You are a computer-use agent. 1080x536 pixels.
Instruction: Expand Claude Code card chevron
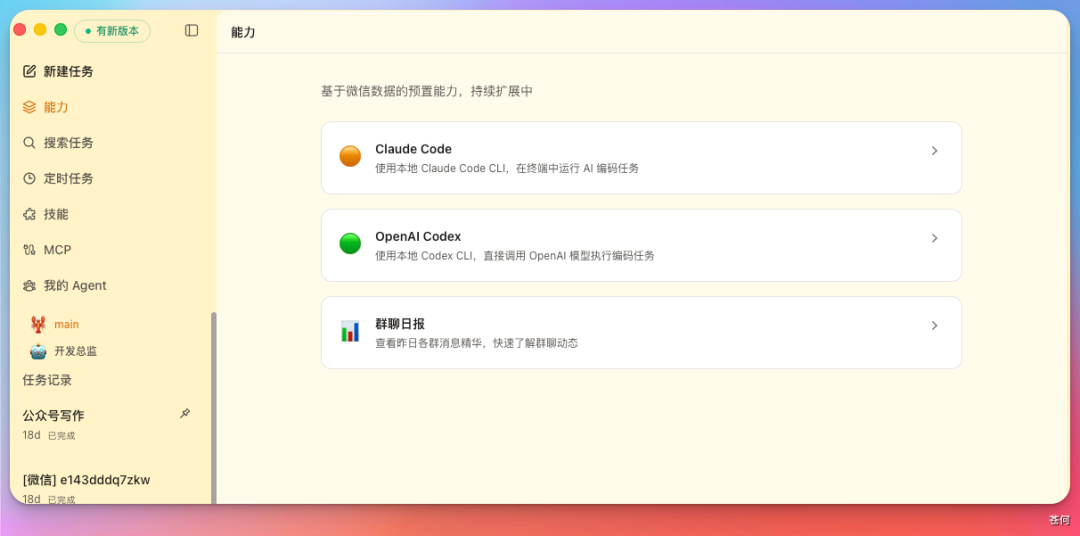(935, 150)
